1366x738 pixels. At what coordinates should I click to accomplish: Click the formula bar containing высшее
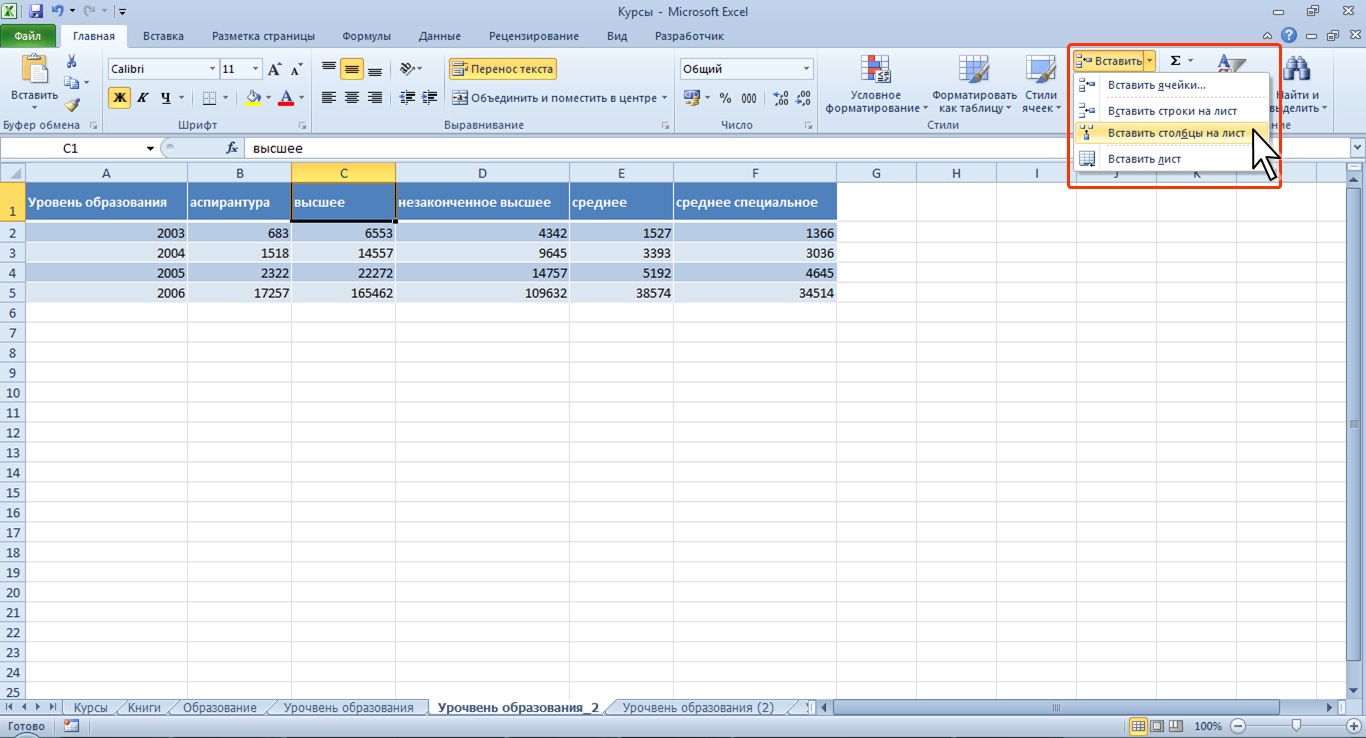click(x=795, y=148)
